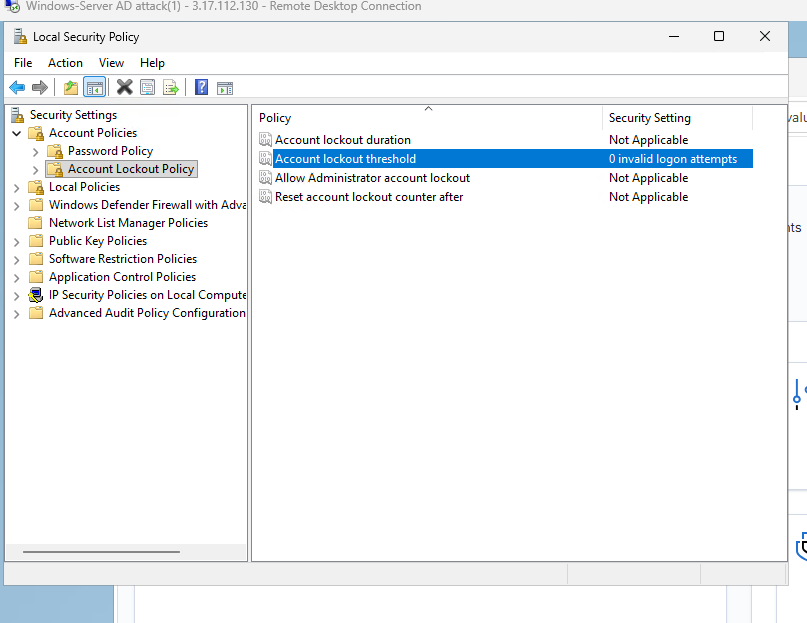Toggle Show/Hide Console Tree toolbar icon

(95, 88)
